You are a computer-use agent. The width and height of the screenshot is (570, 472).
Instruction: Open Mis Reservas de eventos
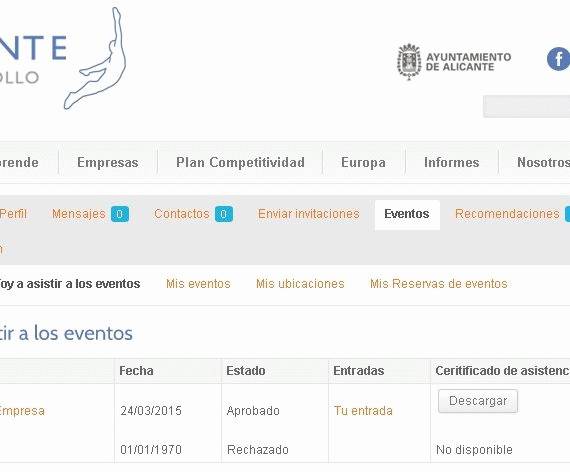(439, 284)
